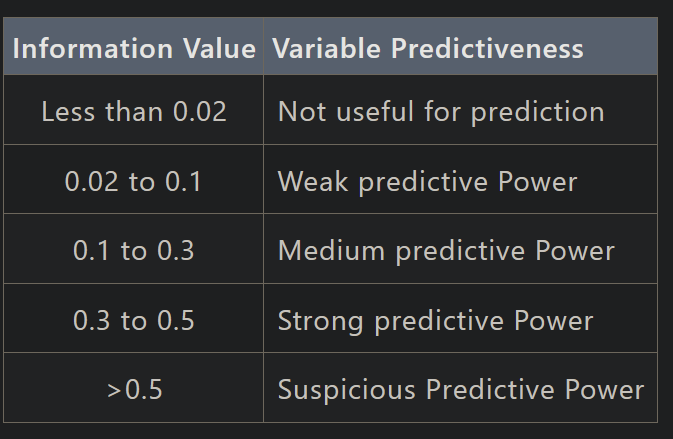Select the 'Medium predictive Power' cell
Screen dimensions: 673x439
tap(461, 249)
